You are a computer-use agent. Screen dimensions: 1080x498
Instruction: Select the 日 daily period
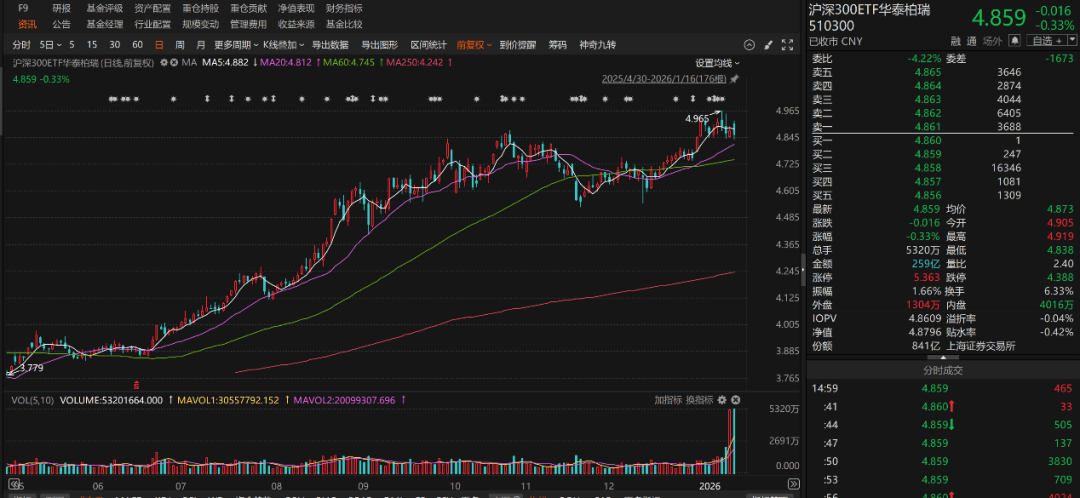pyautogui.click(x=158, y=45)
